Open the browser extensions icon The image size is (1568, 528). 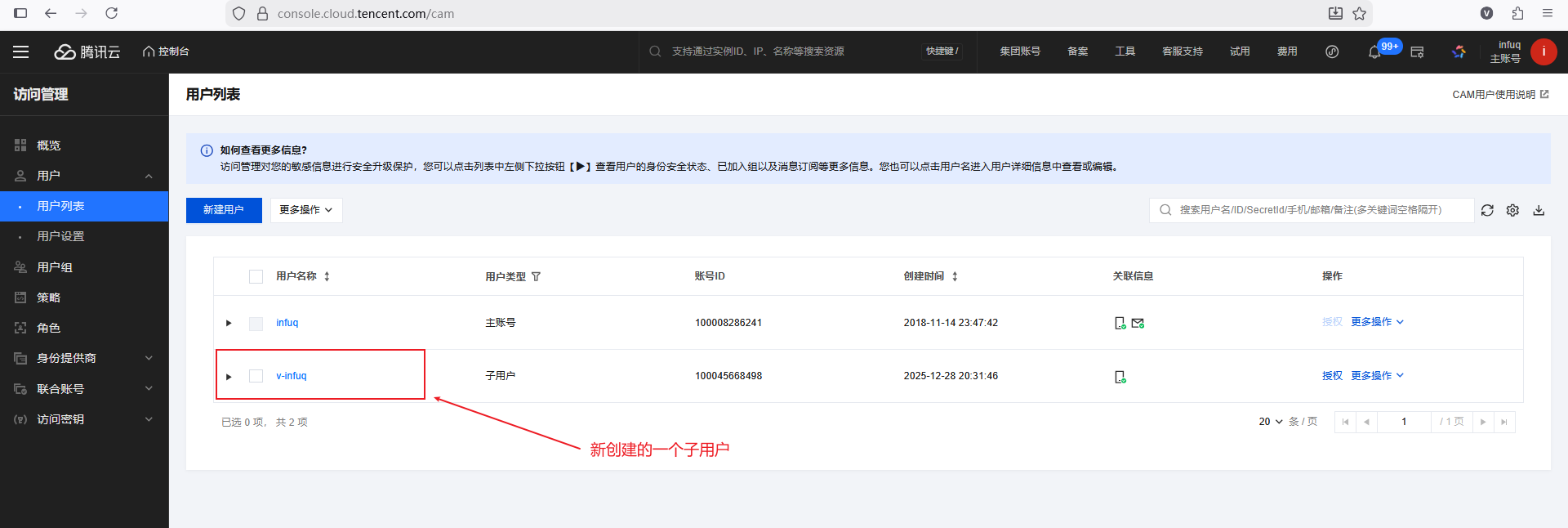1517,13
